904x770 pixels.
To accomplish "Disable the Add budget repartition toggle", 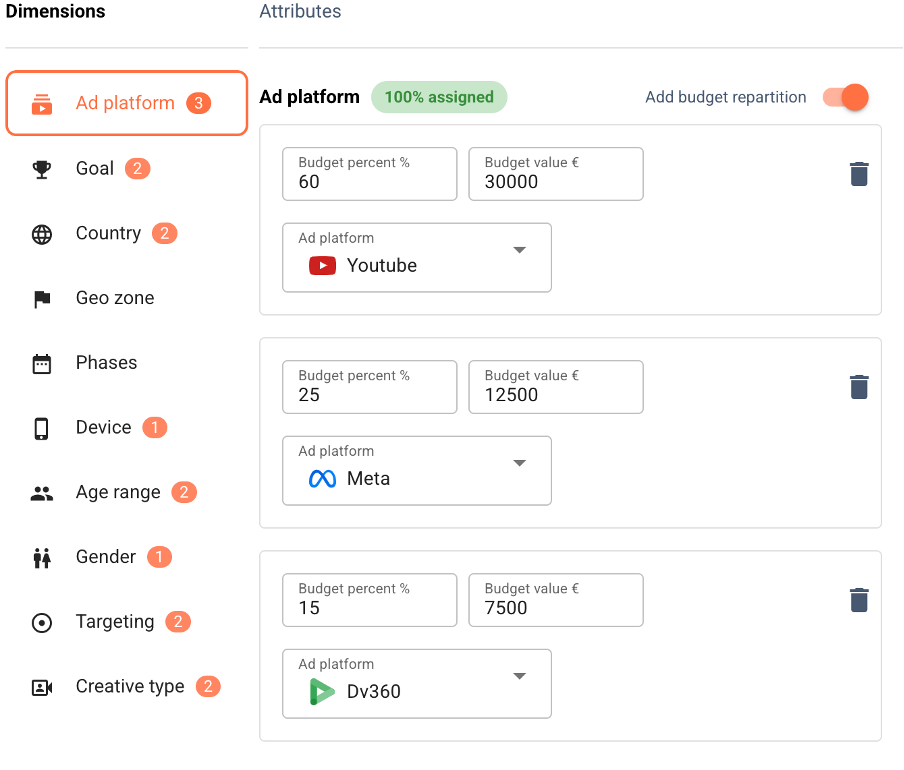I will click(x=845, y=97).
